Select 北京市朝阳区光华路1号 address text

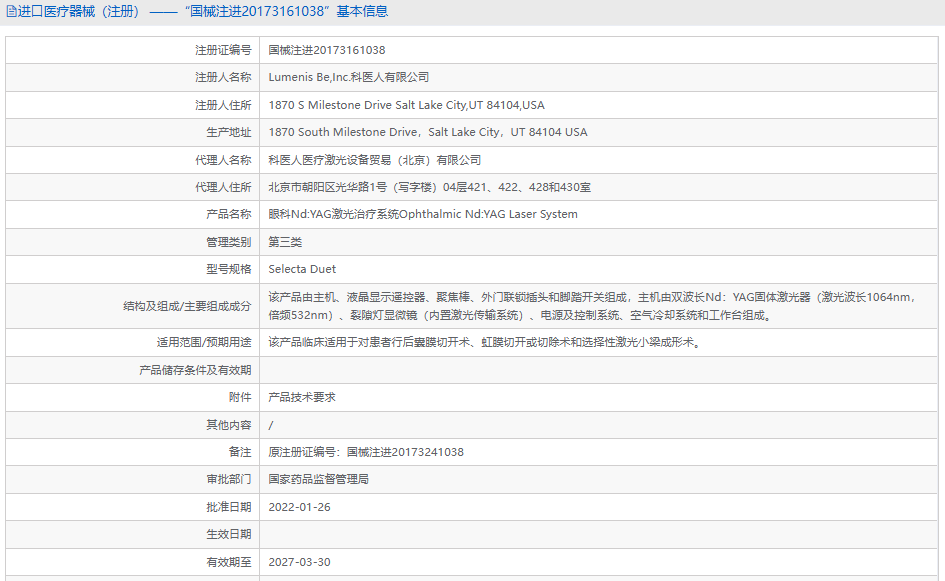coord(429,187)
